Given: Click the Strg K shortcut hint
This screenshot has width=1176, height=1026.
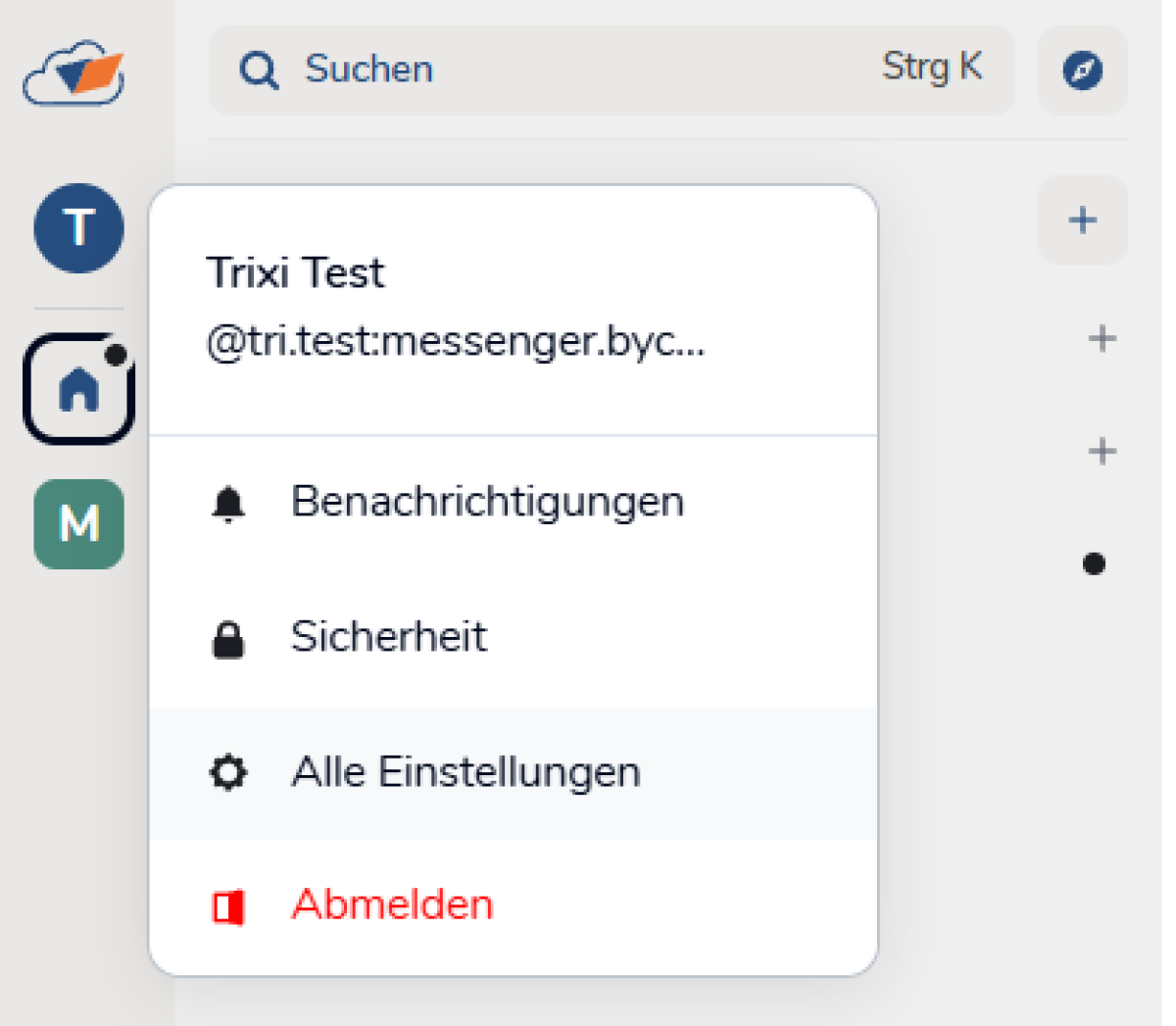Looking at the screenshot, I should [931, 68].
